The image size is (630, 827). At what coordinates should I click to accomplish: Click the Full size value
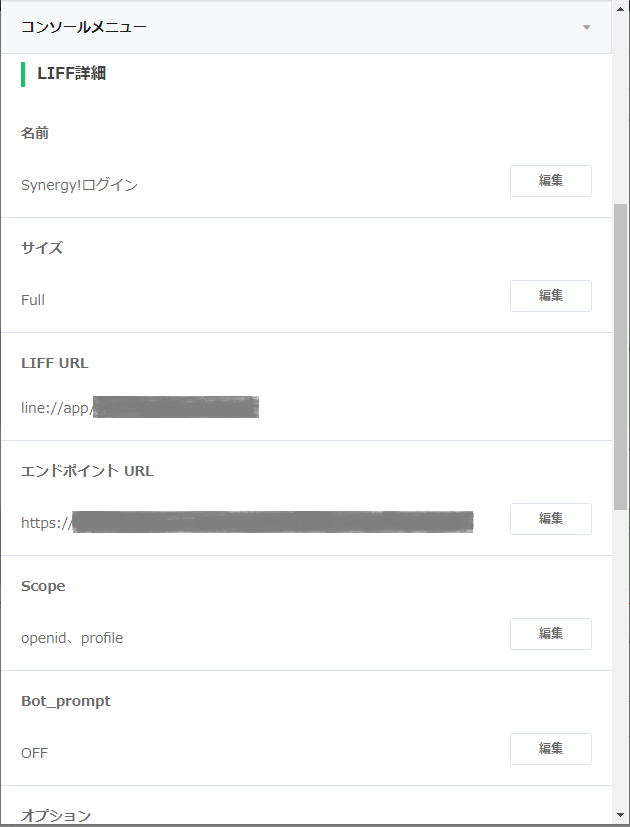pos(33,300)
